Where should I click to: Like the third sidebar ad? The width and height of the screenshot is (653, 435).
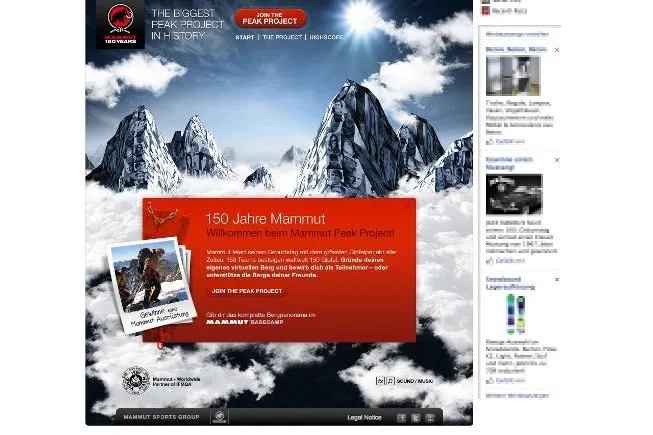point(506,380)
